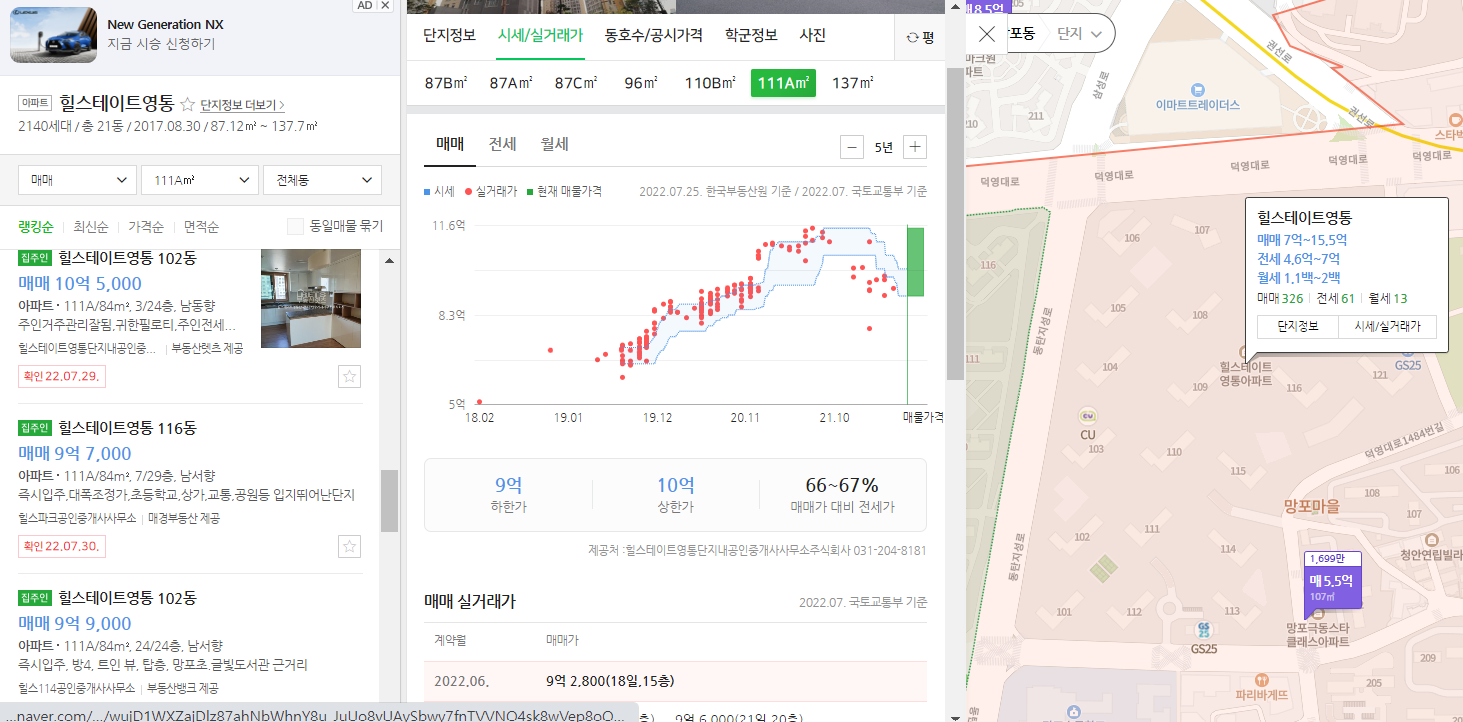Screen dimensions: 1463x722
Task: Open the 단지 dropdown on map
Action: 1080,34
